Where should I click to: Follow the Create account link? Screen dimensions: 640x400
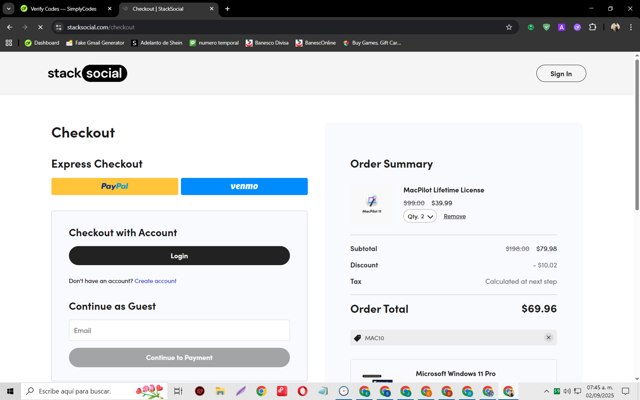[155, 281]
